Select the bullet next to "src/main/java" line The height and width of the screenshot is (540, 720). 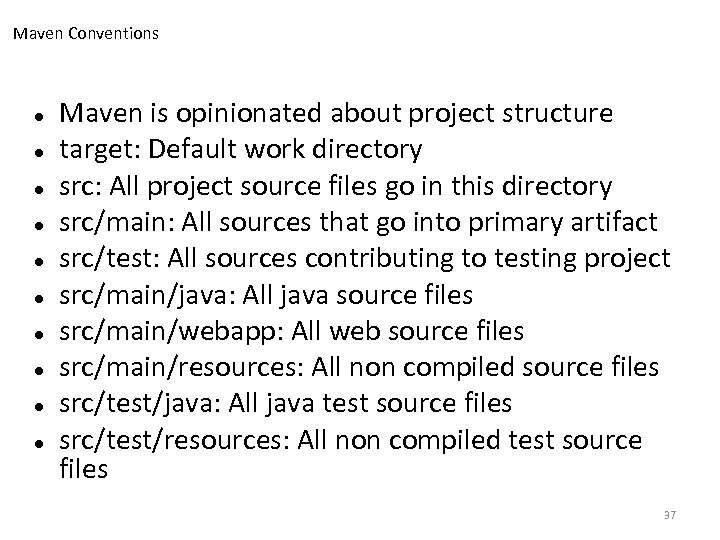pyautogui.click(x=35, y=296)
